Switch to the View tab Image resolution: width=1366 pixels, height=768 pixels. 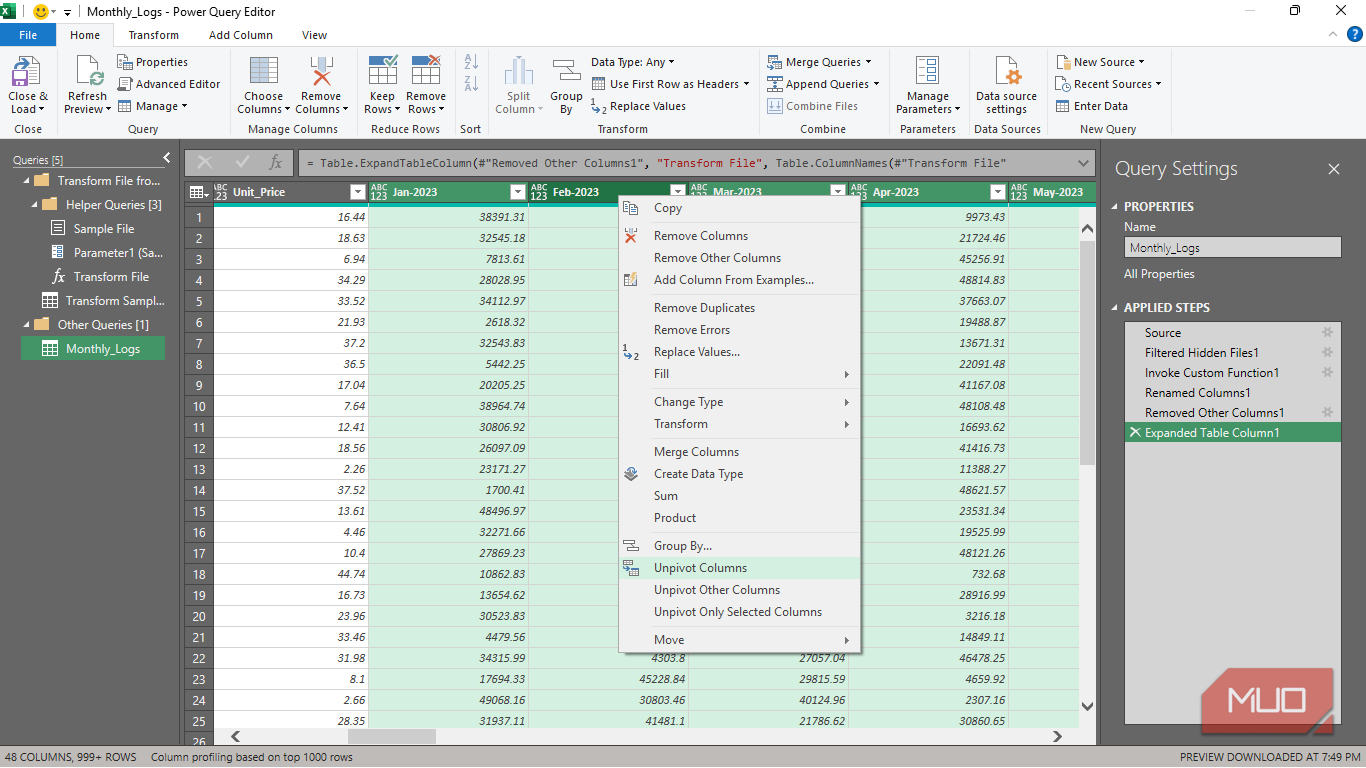(314, 35)
